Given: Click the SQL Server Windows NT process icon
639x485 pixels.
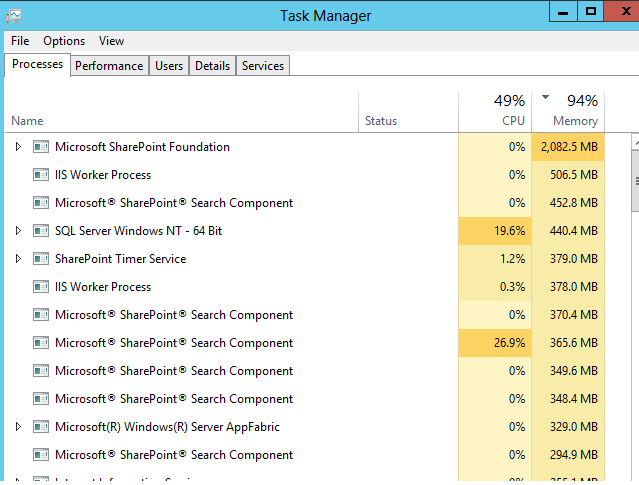Looking at the screenshot, I should coord(41,231).
